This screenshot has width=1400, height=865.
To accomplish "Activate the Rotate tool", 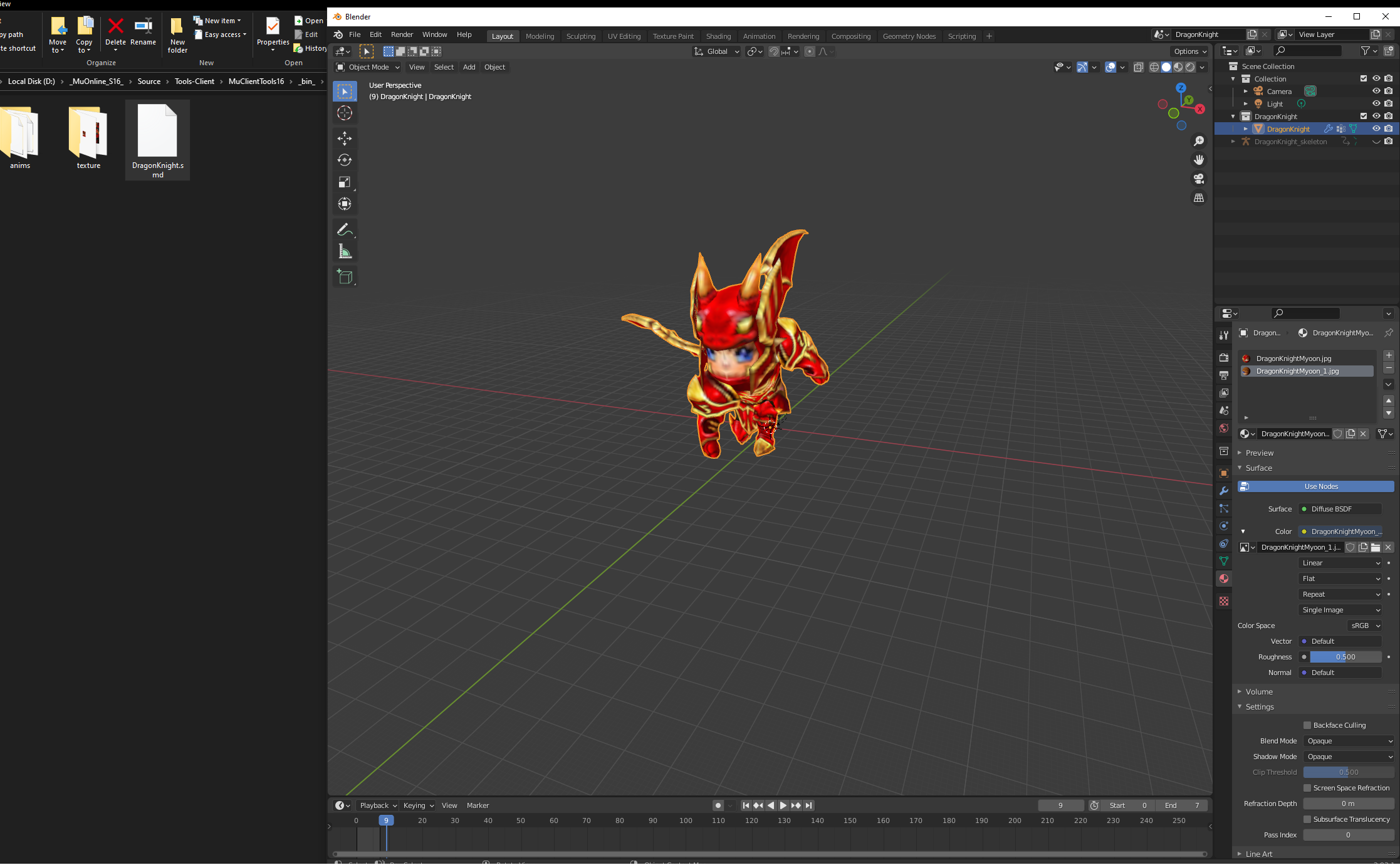I will click(345, 160).
